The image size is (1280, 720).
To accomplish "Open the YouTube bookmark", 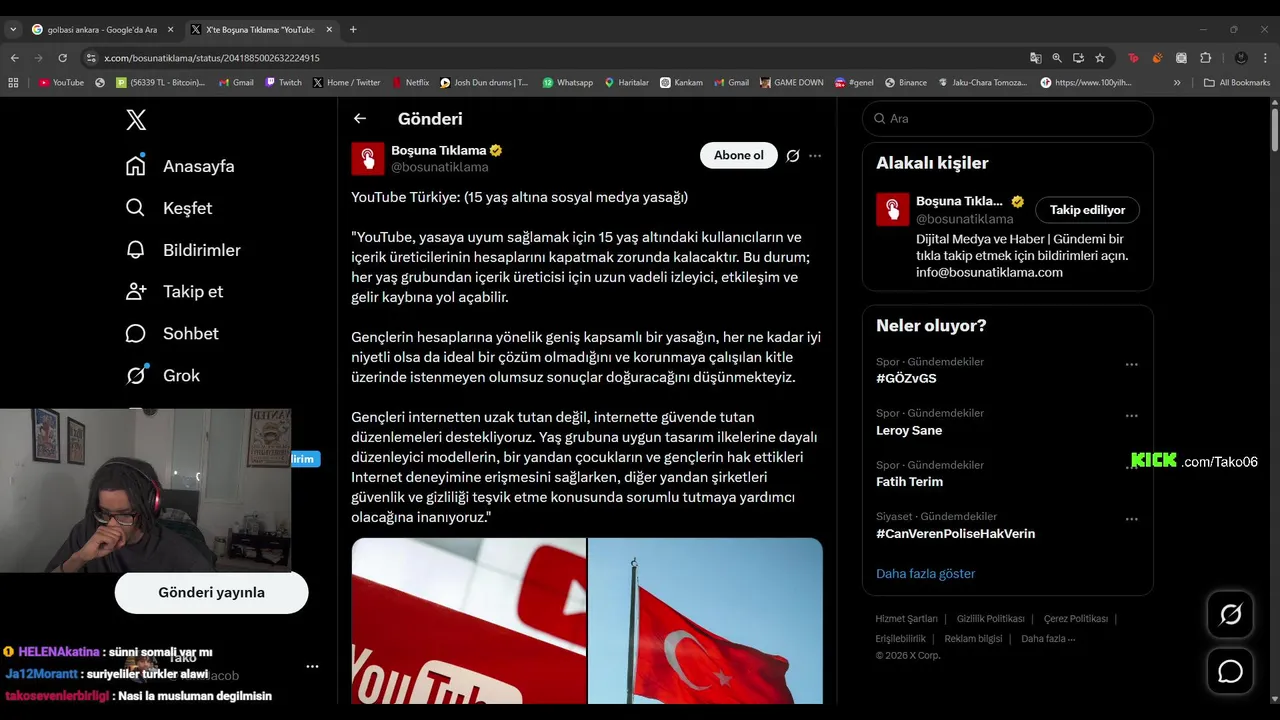I will click(62, 83).
